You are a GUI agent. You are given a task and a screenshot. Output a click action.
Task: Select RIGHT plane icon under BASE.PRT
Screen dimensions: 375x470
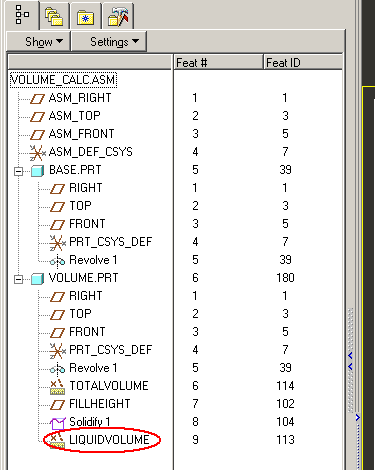coord(57,189)
